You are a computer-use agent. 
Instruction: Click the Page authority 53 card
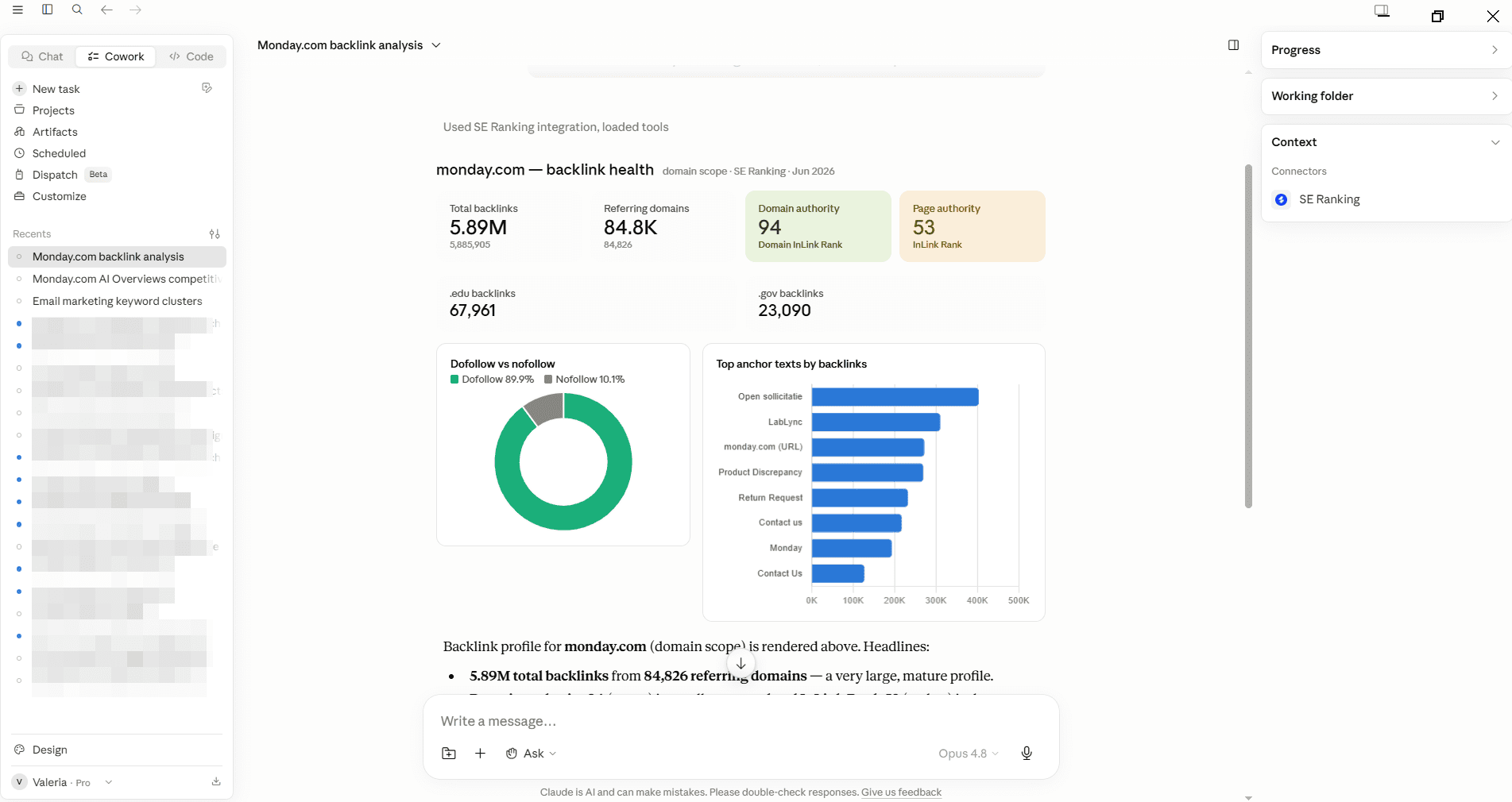pos(972,226)
